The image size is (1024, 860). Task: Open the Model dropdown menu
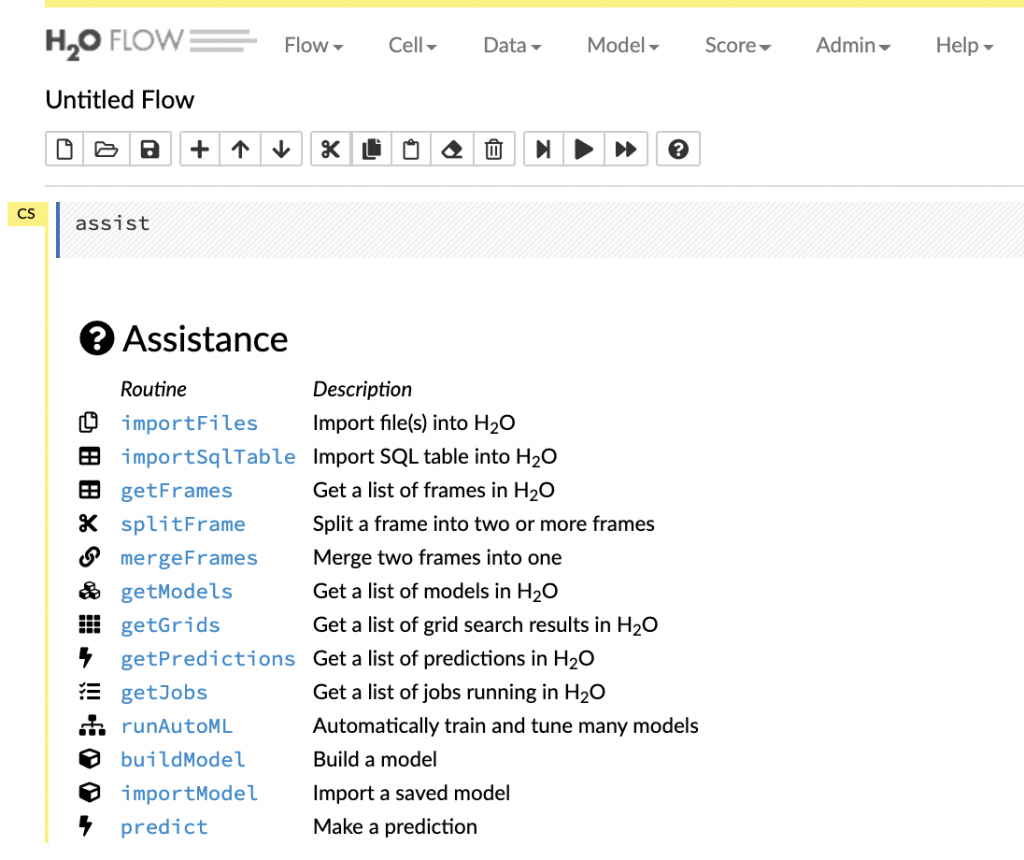click(x=622, y=45)
